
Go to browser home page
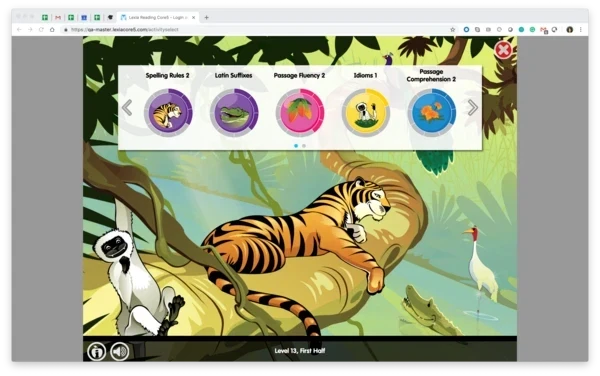click(52, 29)
